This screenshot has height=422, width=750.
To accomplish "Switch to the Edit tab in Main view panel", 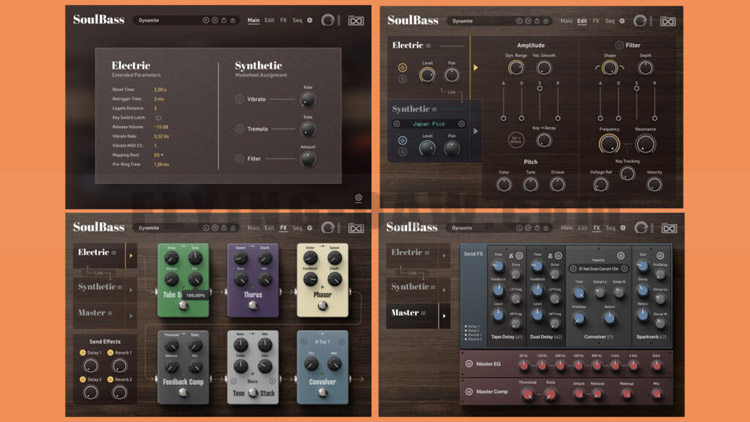I will [269, 20].
